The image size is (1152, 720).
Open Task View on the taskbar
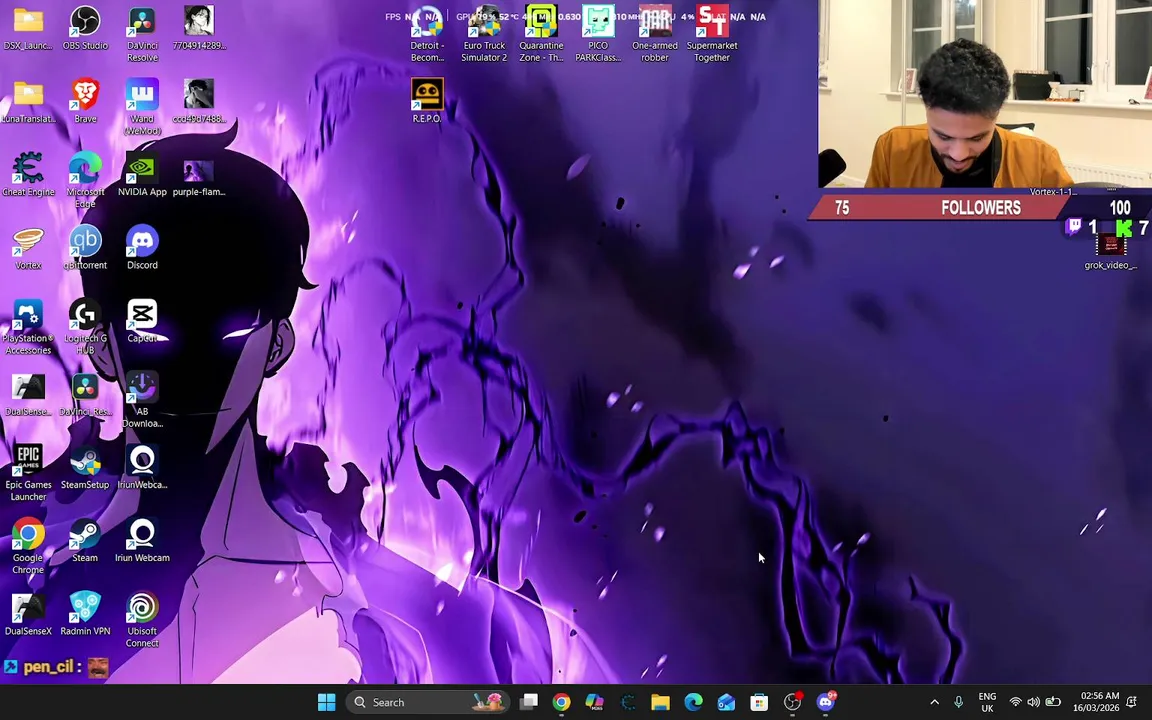click(x=529, y=702)
